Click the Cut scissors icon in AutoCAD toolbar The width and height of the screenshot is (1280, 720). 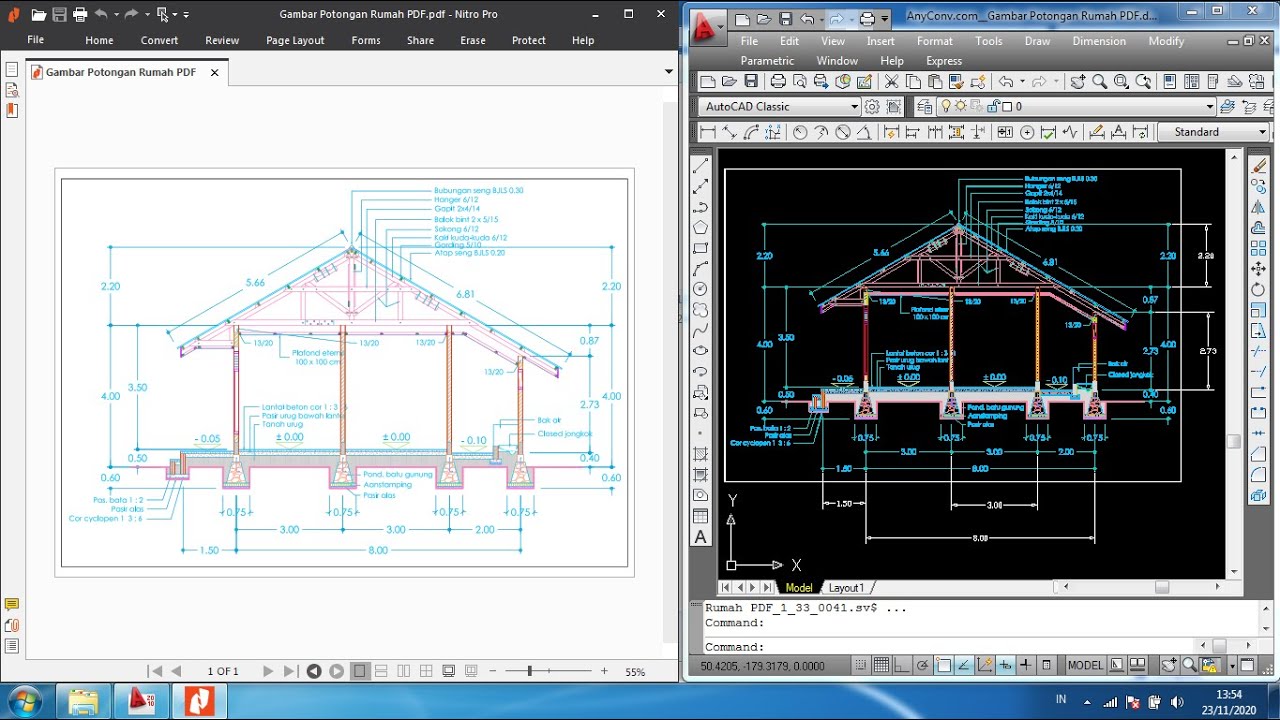coord(891,81)
